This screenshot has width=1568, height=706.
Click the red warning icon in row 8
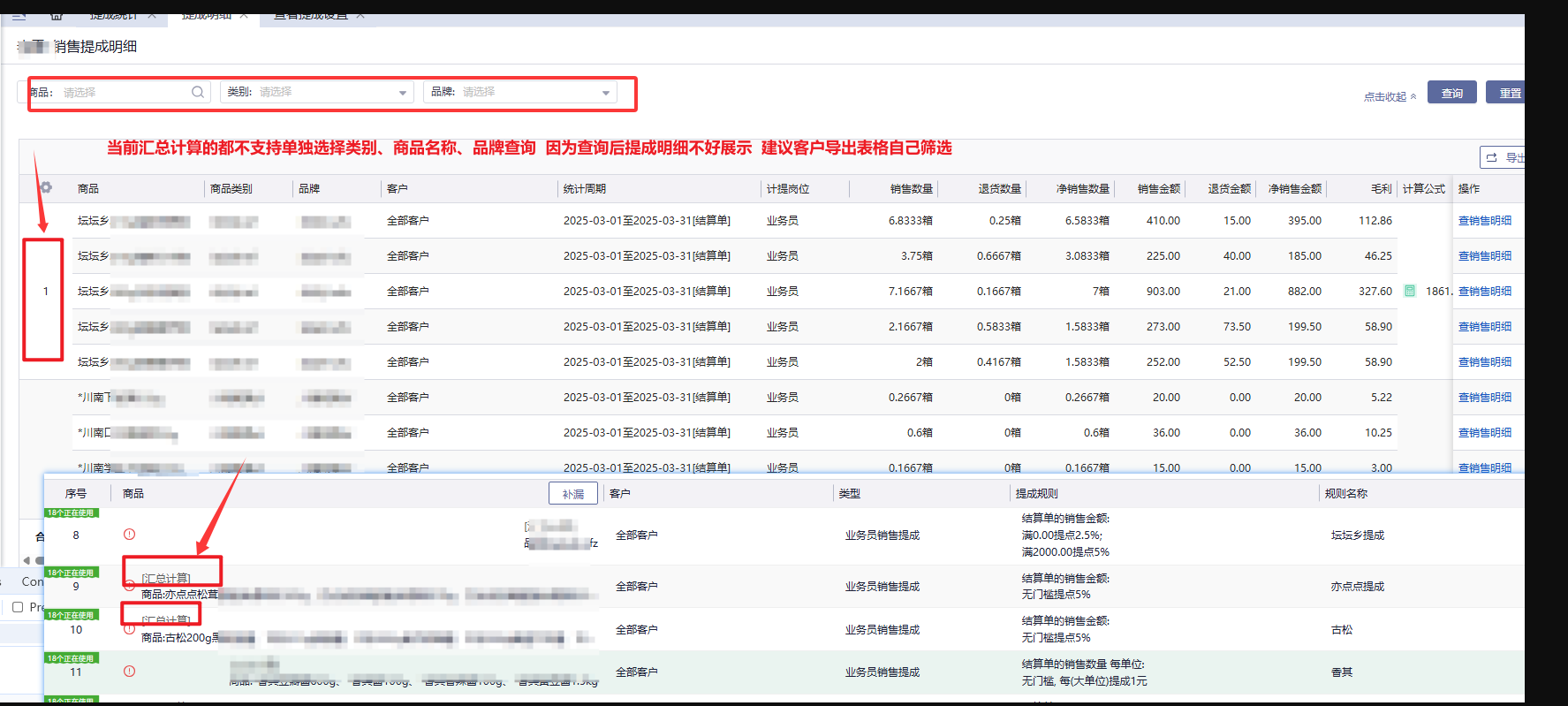click(x=130, y=535)
